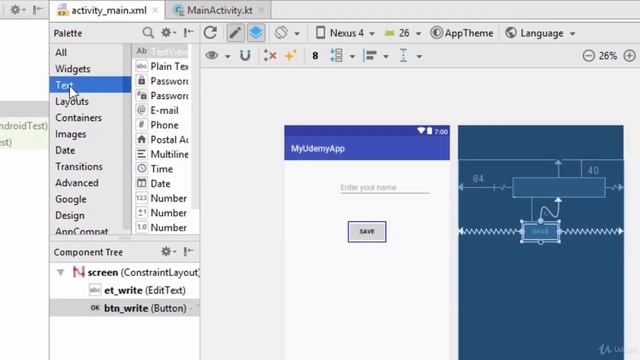This screenshot has width=640, height=360.
Task: Select et_write EditText in tree
Action: coord(138,290)
